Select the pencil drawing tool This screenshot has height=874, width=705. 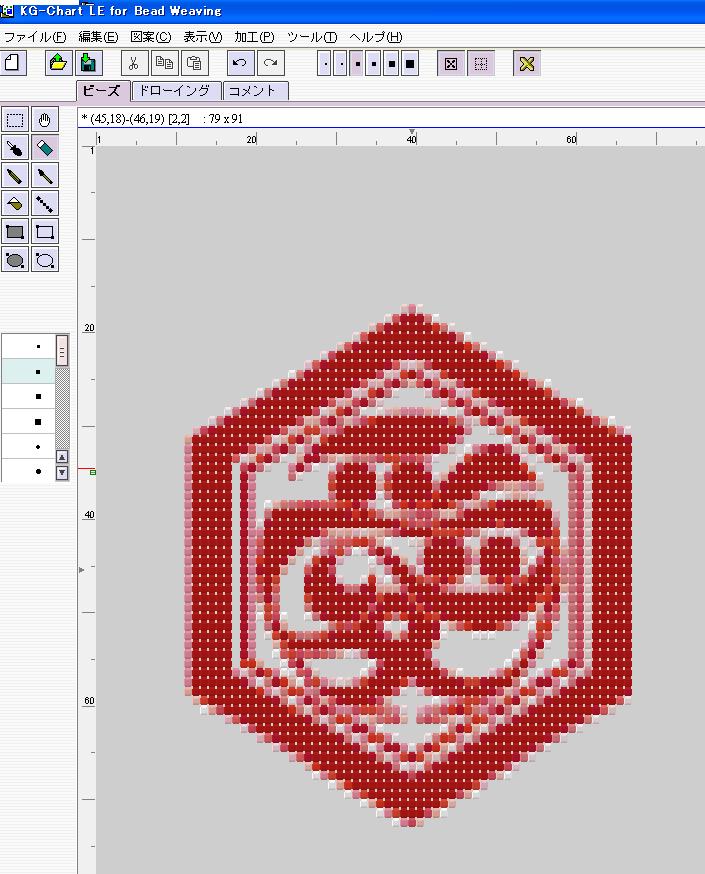pyautogui.click(x=15, y=176)
